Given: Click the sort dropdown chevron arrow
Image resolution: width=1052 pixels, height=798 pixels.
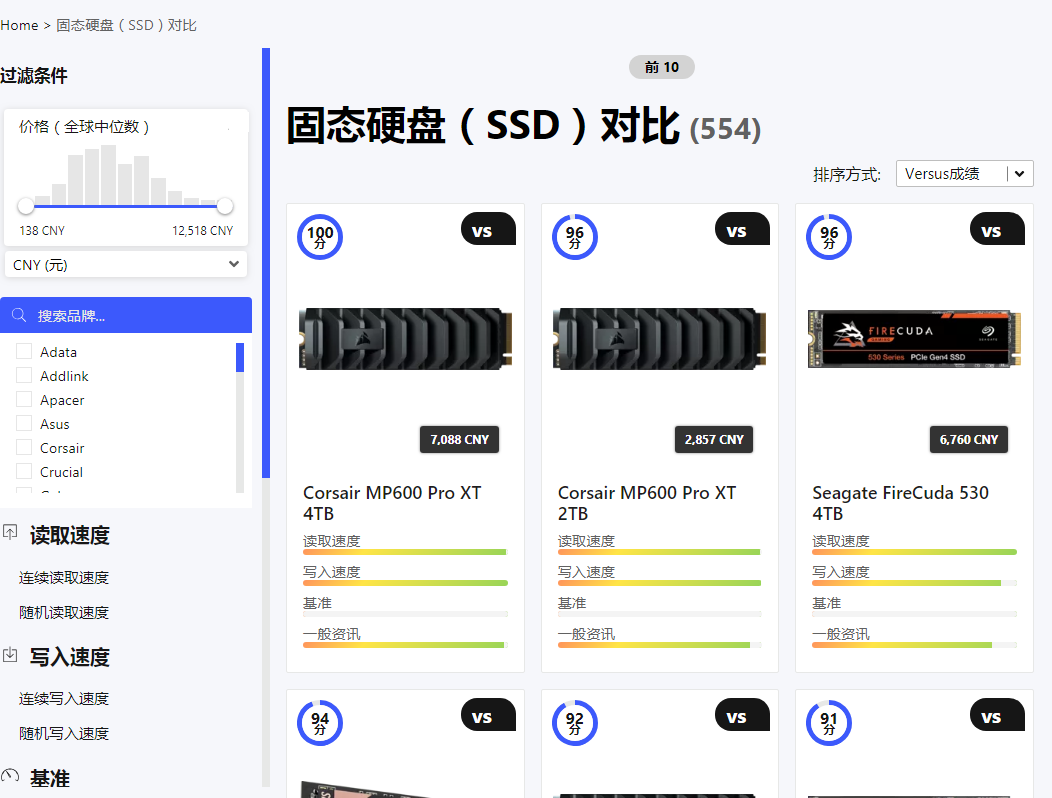Looking at the screenshot, I should click(1020, 174).
